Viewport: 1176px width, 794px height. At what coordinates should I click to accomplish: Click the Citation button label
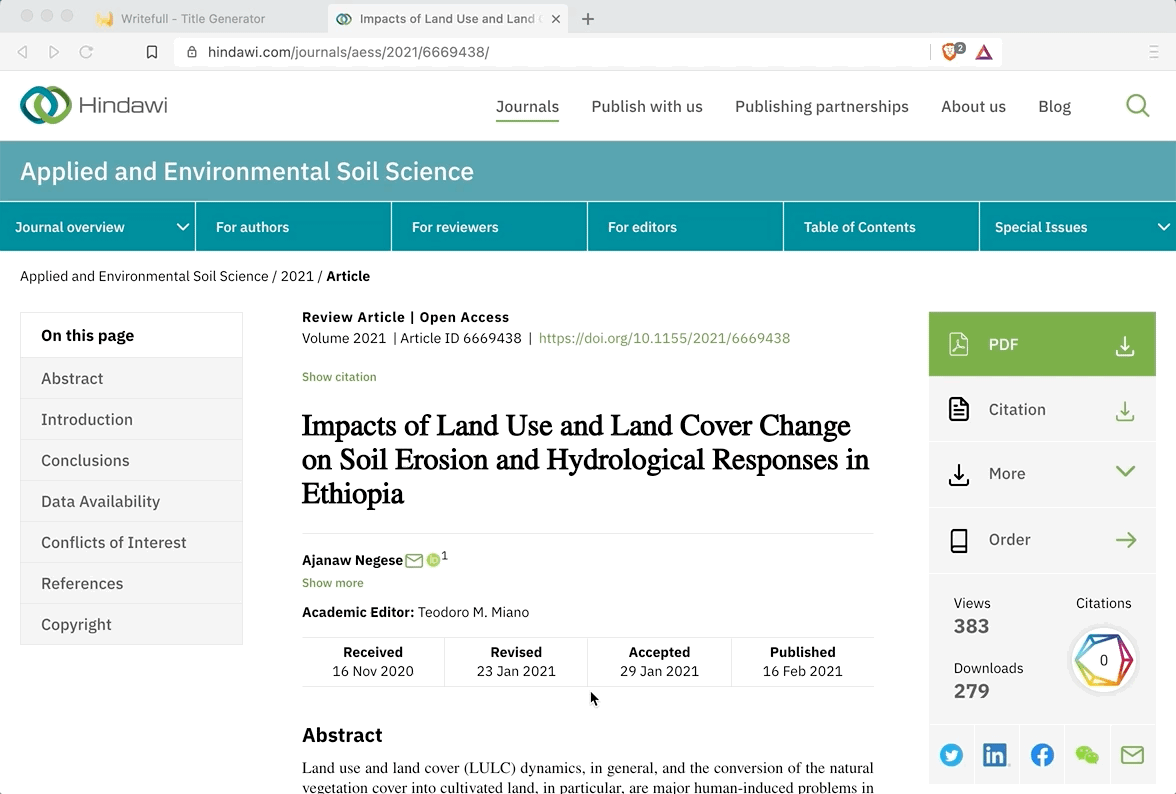click(1016, 409)
